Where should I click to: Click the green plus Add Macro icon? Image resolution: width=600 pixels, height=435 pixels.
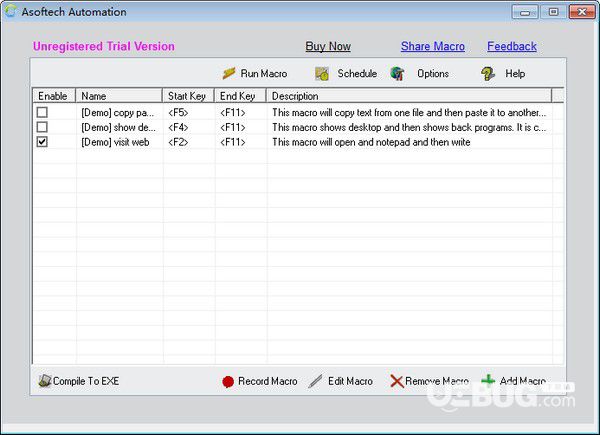click(x=488, y=380)
